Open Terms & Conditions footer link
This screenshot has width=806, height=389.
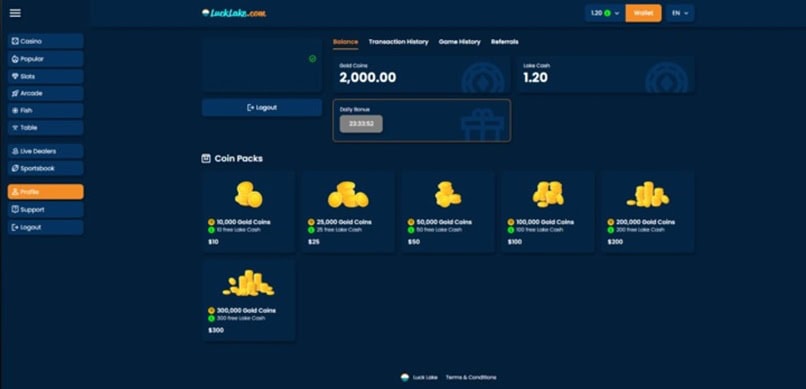471,377
